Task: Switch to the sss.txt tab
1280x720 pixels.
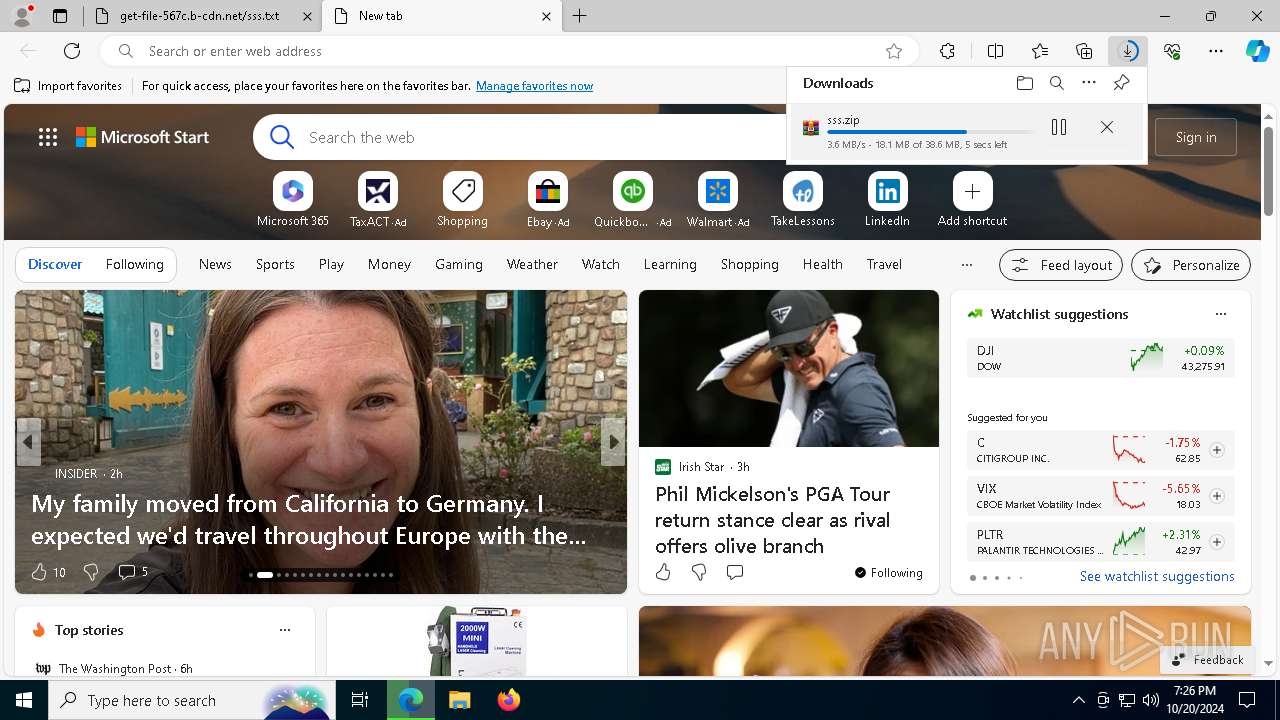Action: pos(200,16)
